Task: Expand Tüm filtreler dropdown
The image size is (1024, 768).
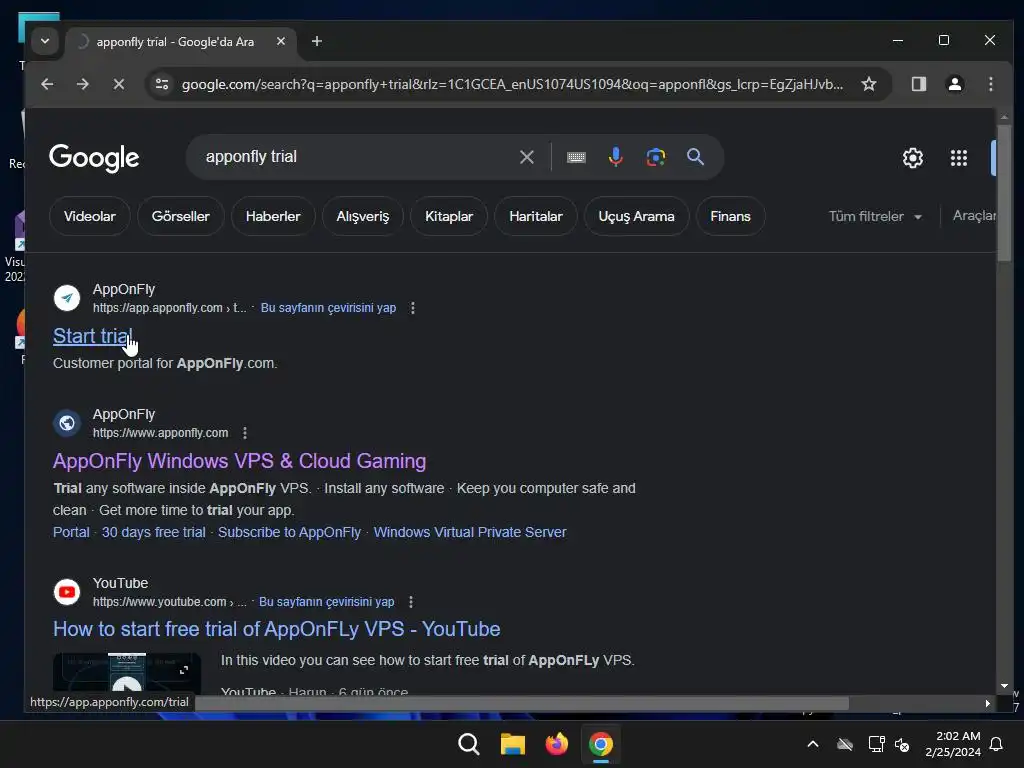Action: [x=875, y=216]
